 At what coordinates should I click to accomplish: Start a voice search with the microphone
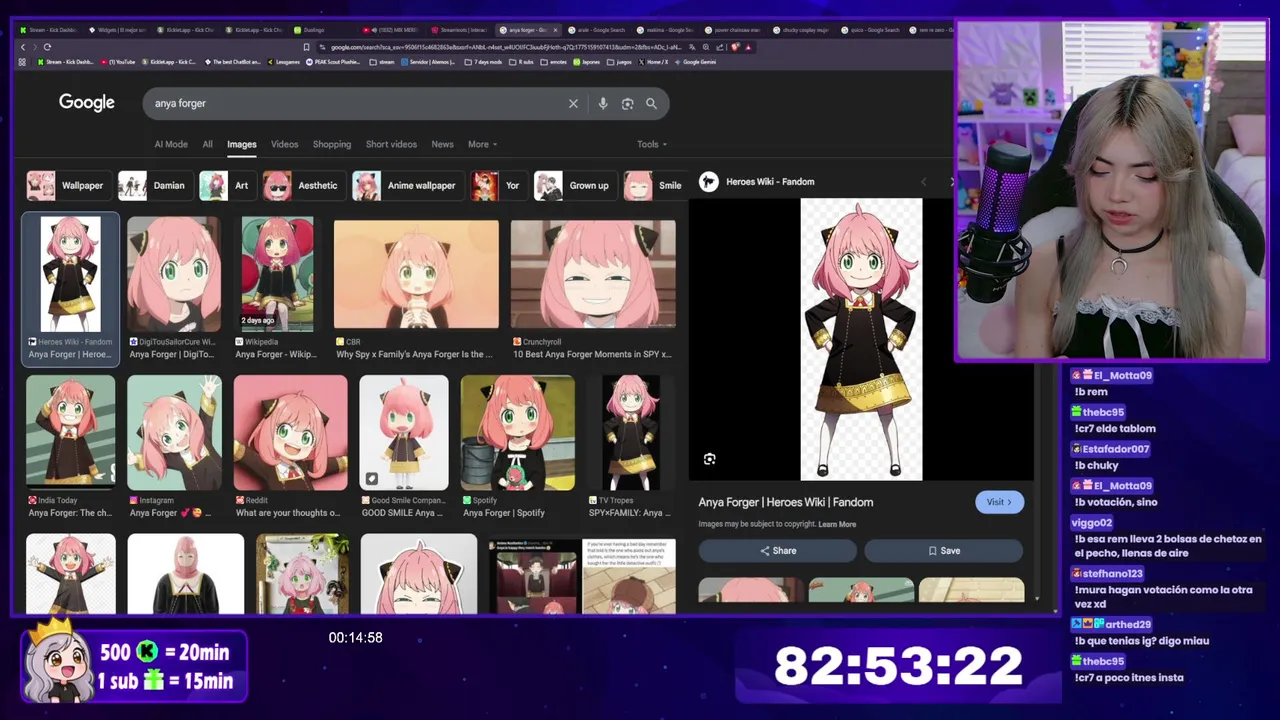point(602,103)
